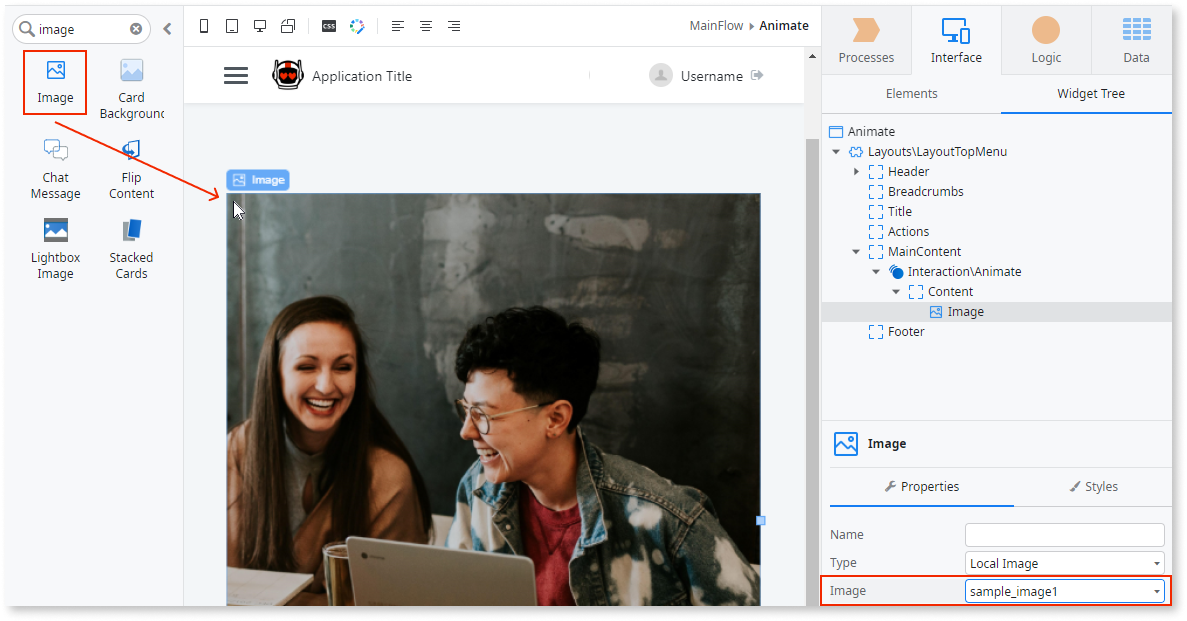Clear the image search field
1187x621 pixels.
pyautogui.click(x=136, y=29)
